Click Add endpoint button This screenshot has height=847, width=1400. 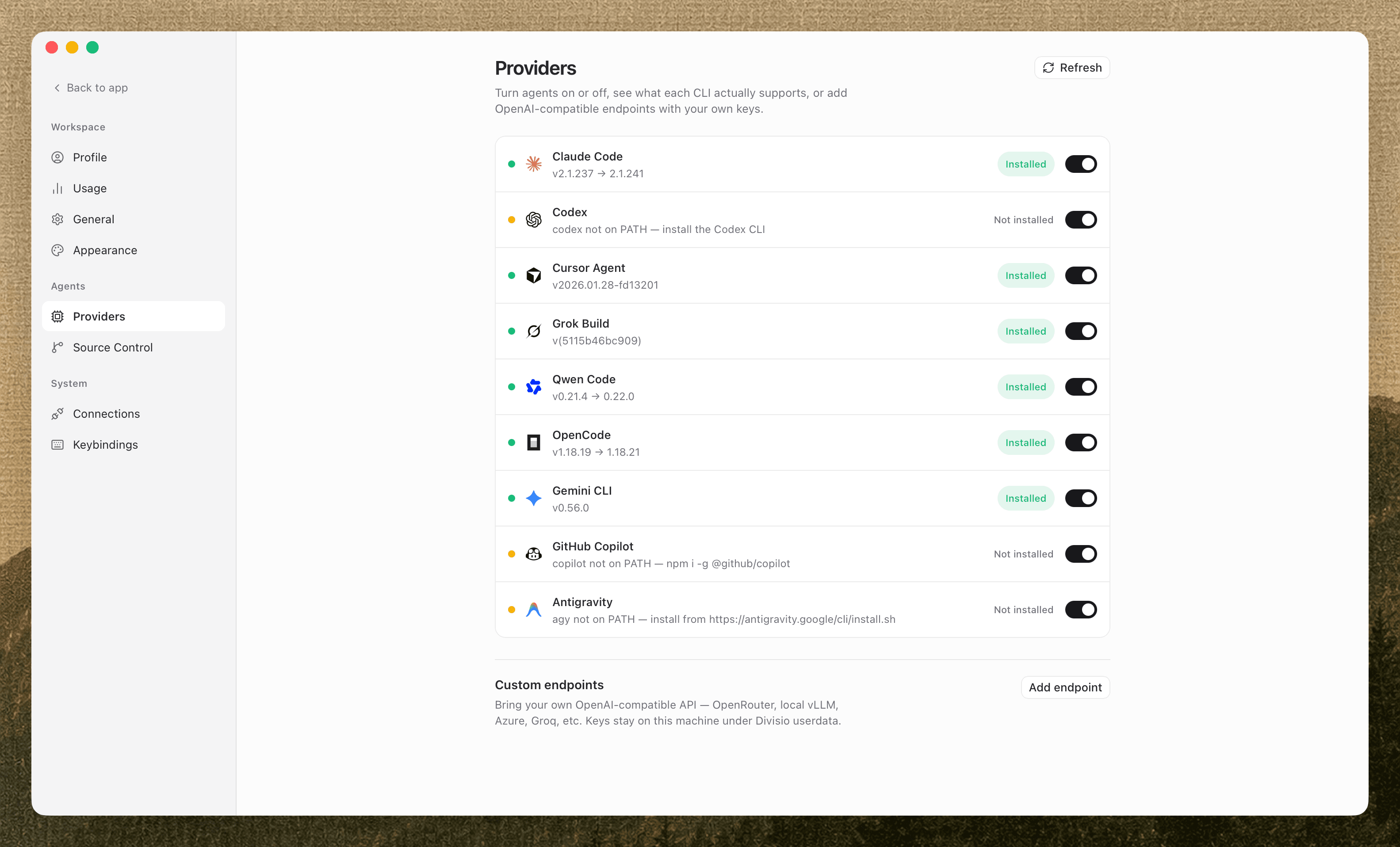pyautogui.click(x=1065, y=687)
